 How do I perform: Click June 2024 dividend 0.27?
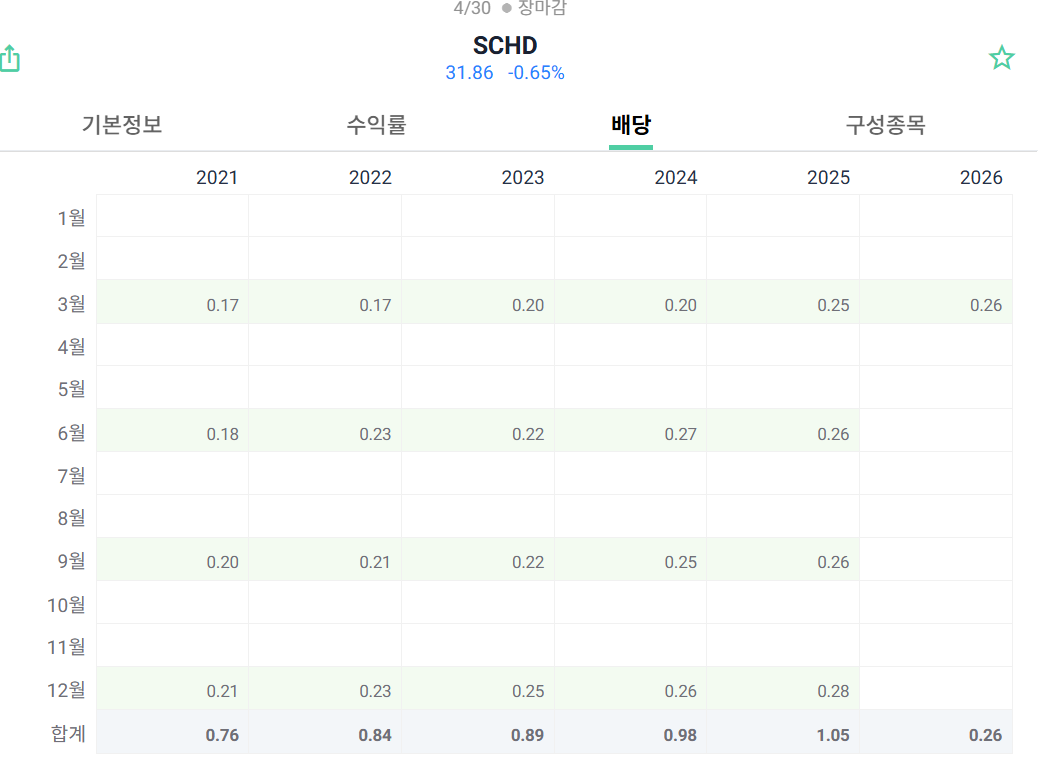680,434
